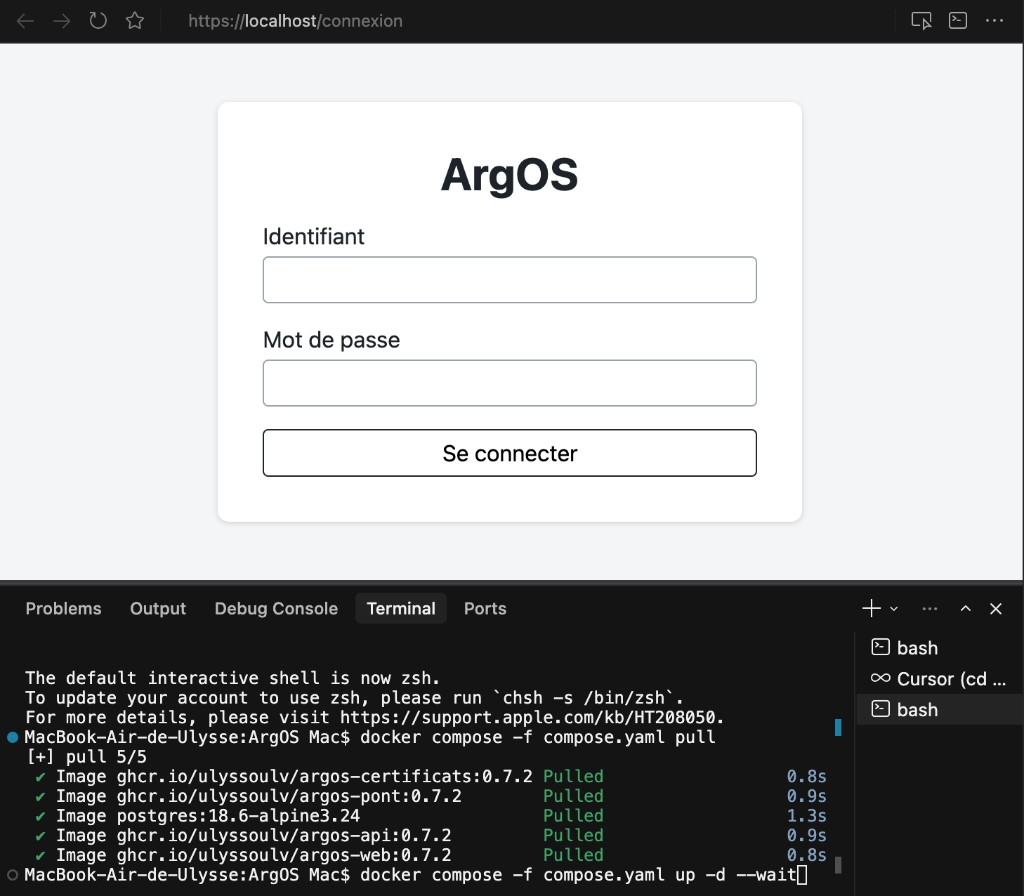
Task: Expand the new terminal profile dropdown
Action: tap(894, 609)
